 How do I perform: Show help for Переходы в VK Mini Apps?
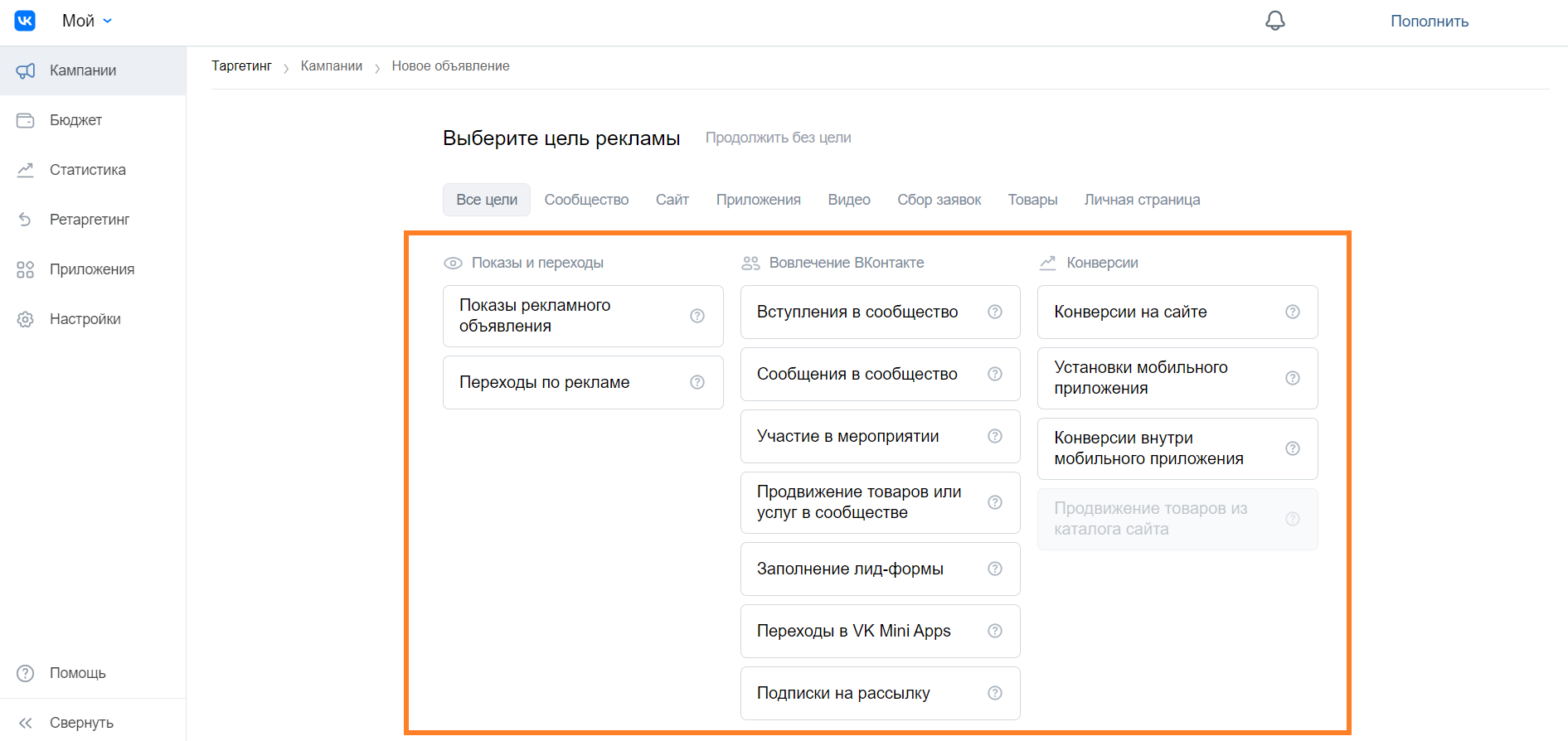pyautogui.click(x=995, y=631)
